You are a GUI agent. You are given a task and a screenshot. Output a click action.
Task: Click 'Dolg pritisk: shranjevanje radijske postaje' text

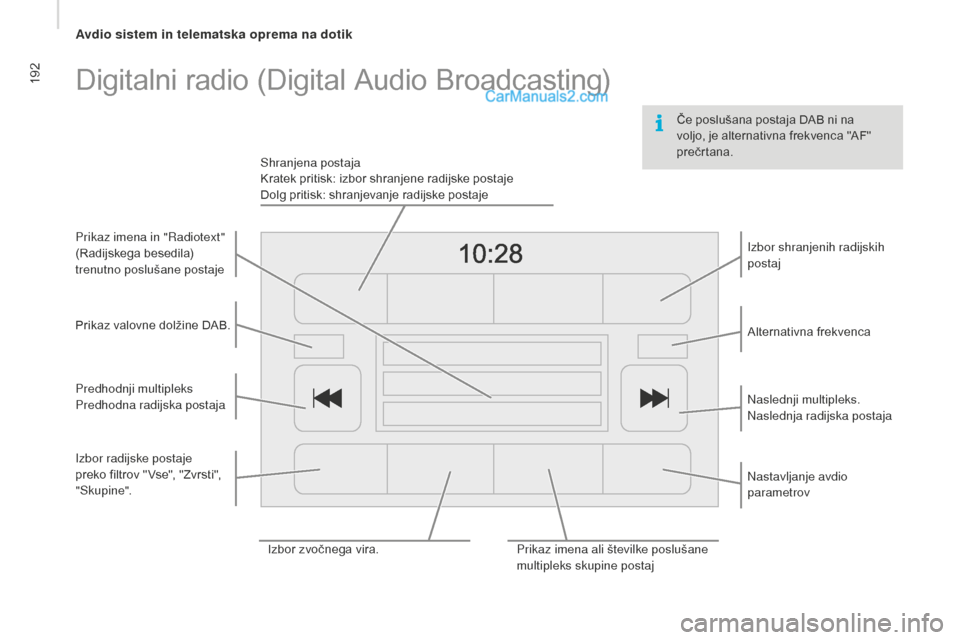(x=374, y=195)
